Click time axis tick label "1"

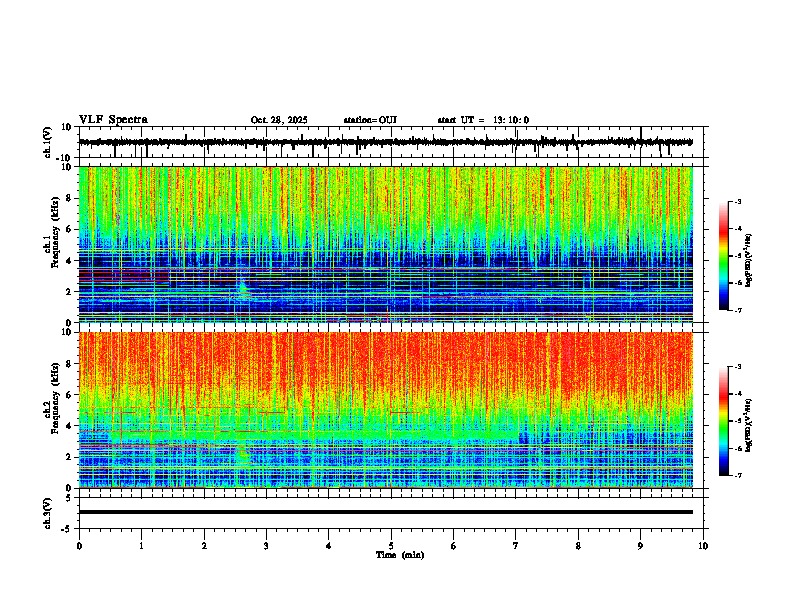point(141,546)
